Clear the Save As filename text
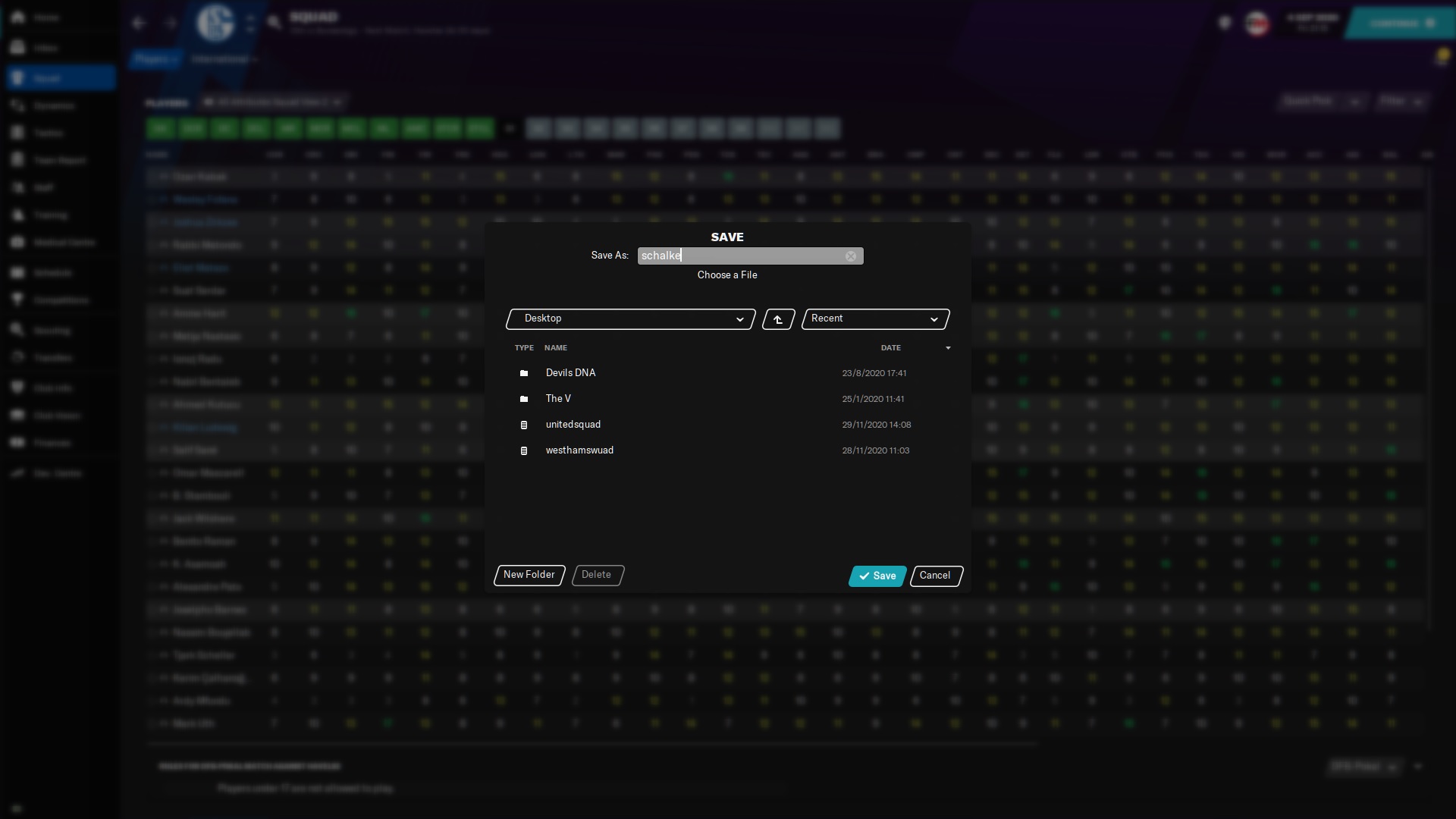Image resolution: width=1456 pixels, height=819 pixels. click(x=851, y=256)
